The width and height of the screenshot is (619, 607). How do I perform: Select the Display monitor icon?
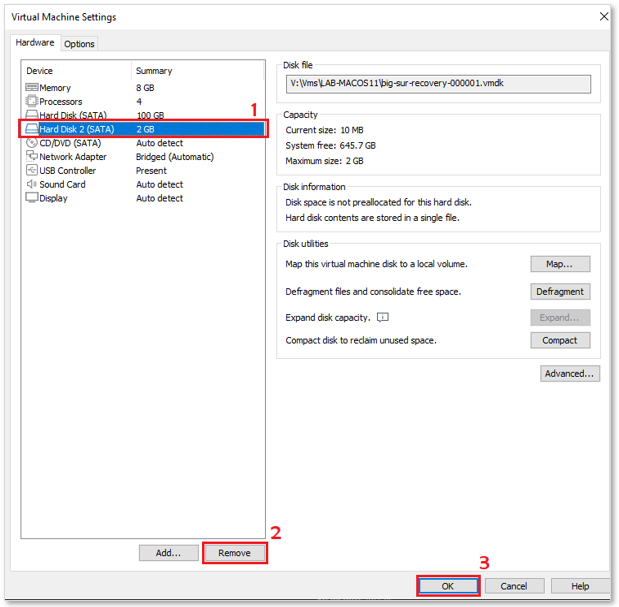(x=32, y=197)
